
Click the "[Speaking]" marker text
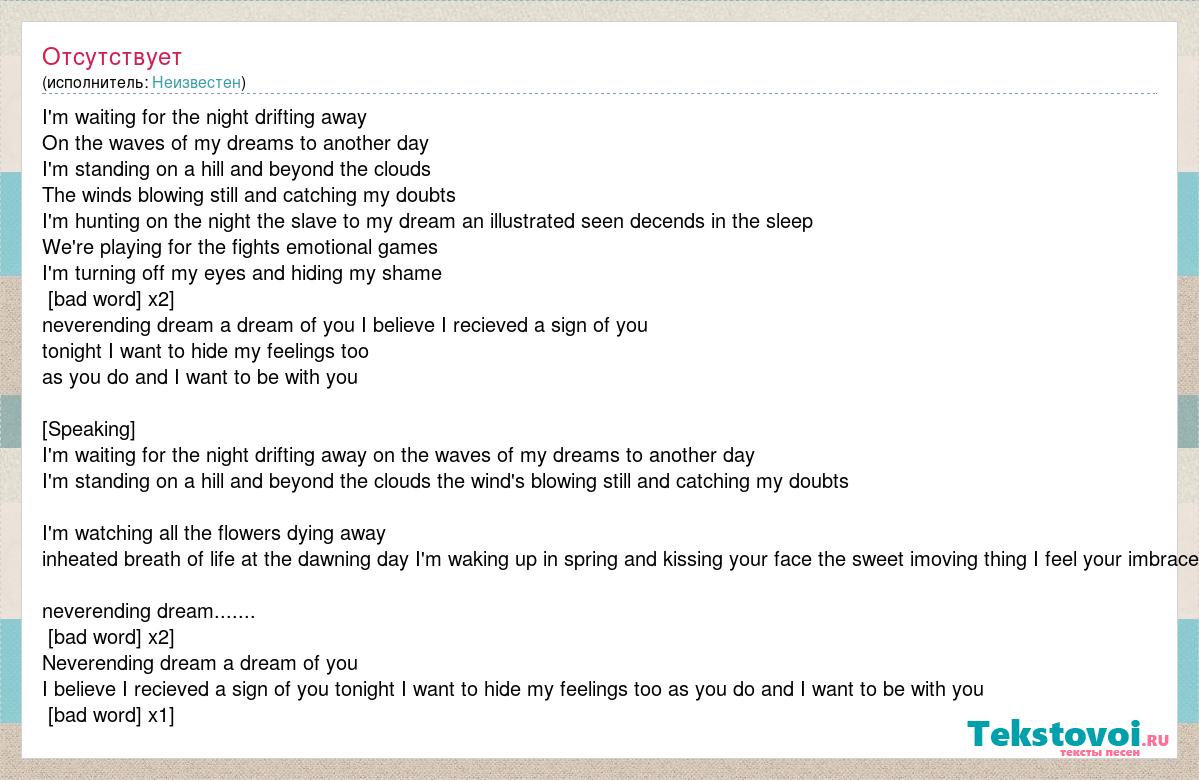[x=89, y=430]
